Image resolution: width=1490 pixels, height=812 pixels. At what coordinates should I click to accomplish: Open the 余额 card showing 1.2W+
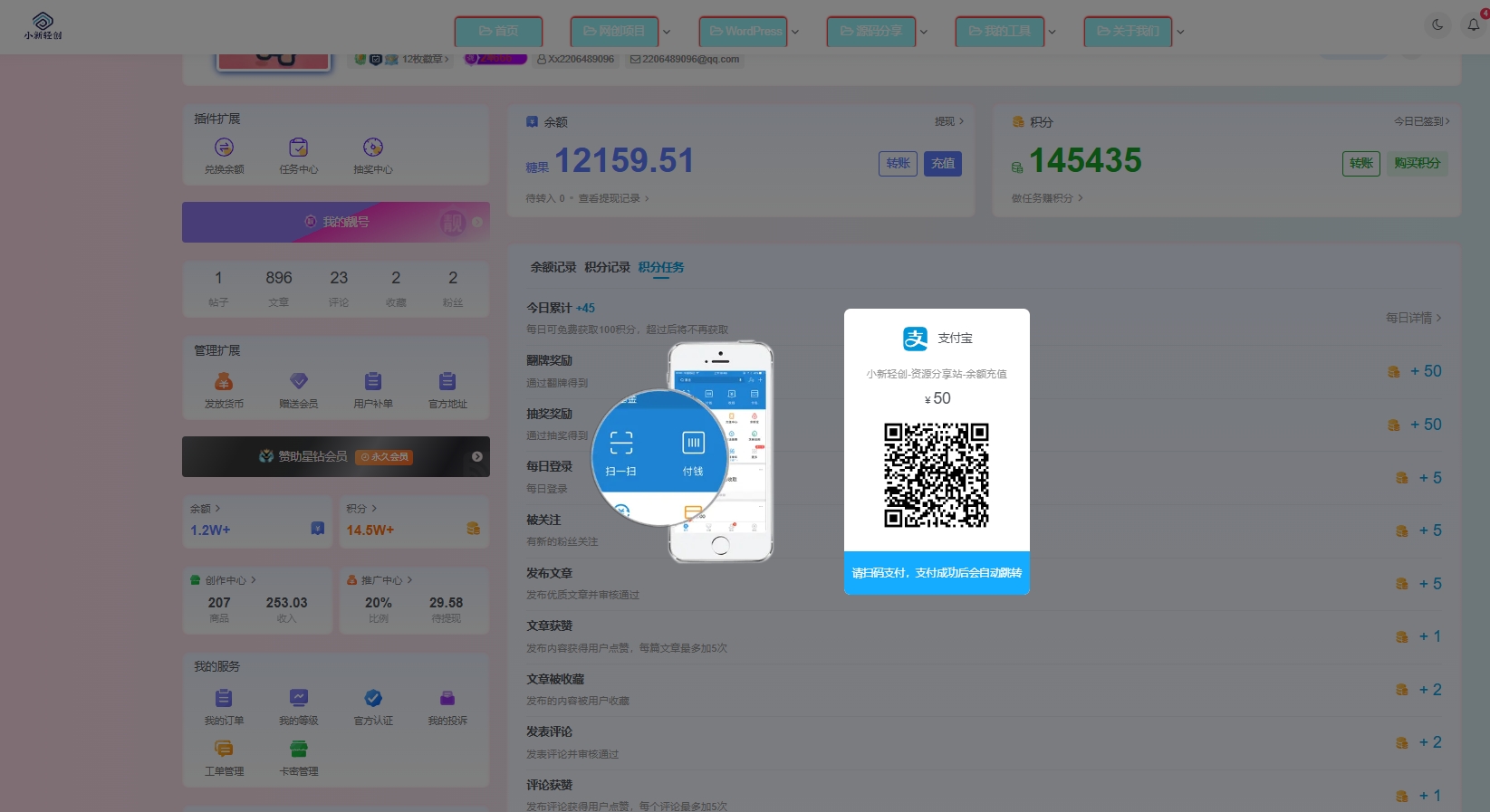(x=257, y=521)
